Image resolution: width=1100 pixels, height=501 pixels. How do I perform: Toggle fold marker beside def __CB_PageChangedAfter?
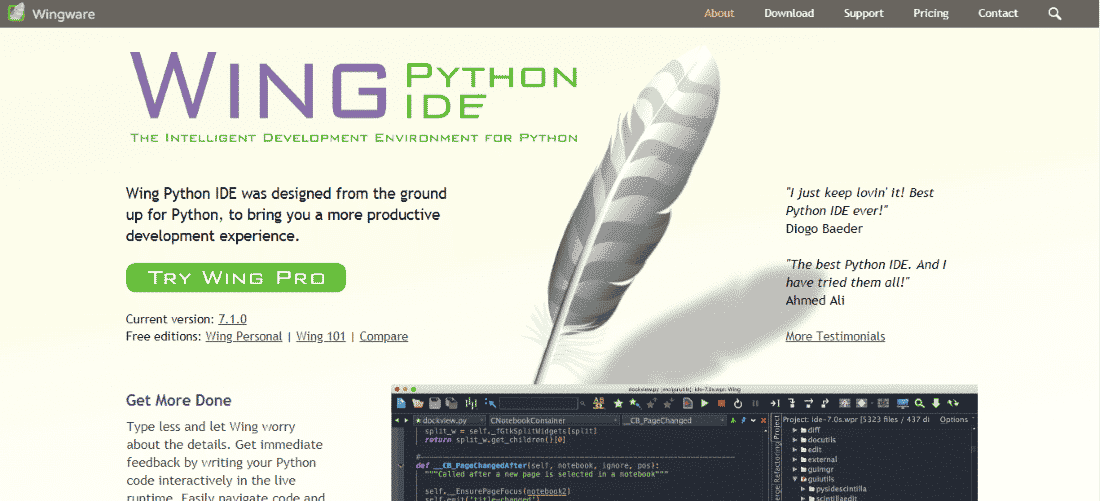[400, 465]
